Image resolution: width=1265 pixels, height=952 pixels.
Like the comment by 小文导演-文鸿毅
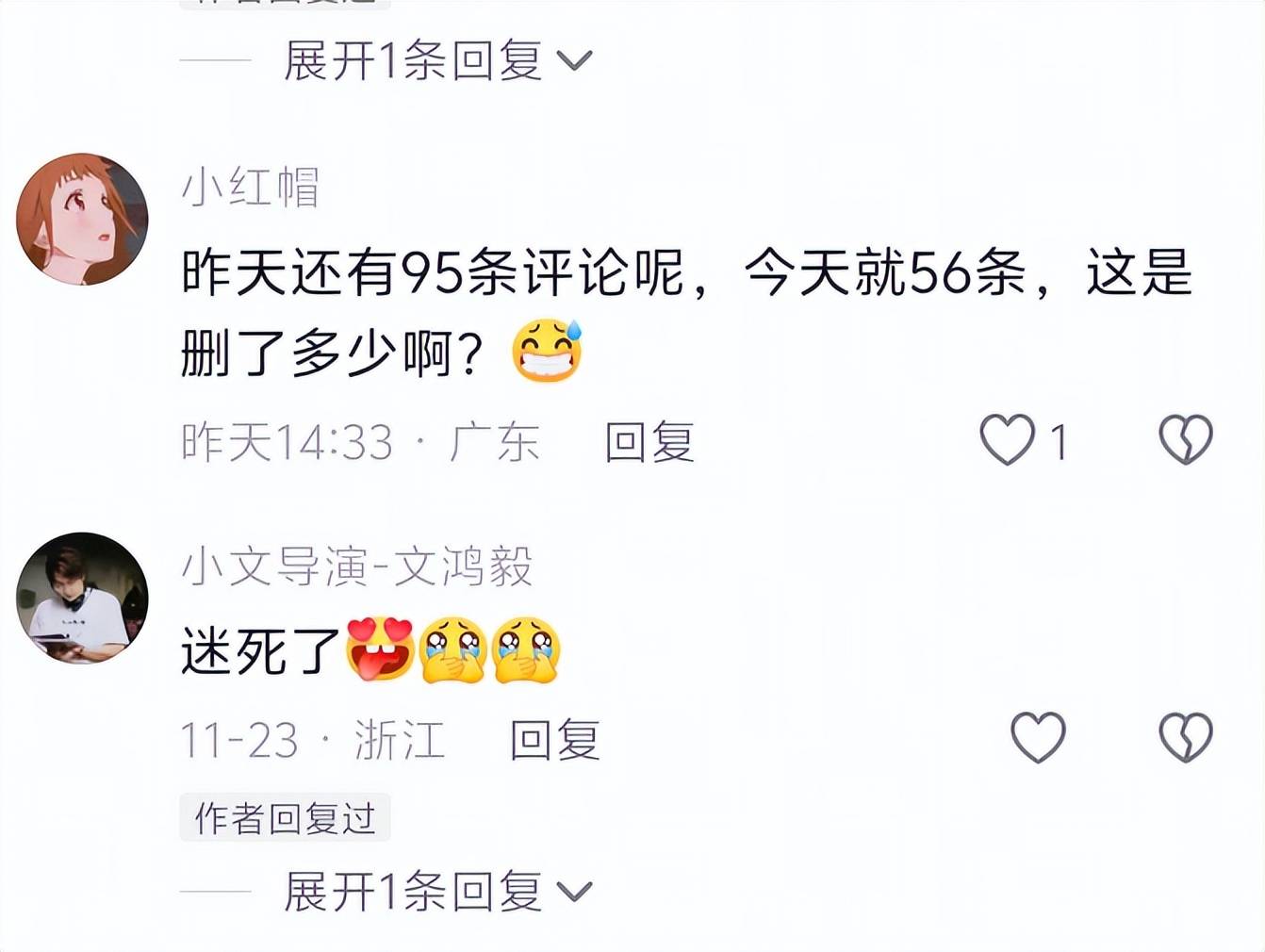1038,737
